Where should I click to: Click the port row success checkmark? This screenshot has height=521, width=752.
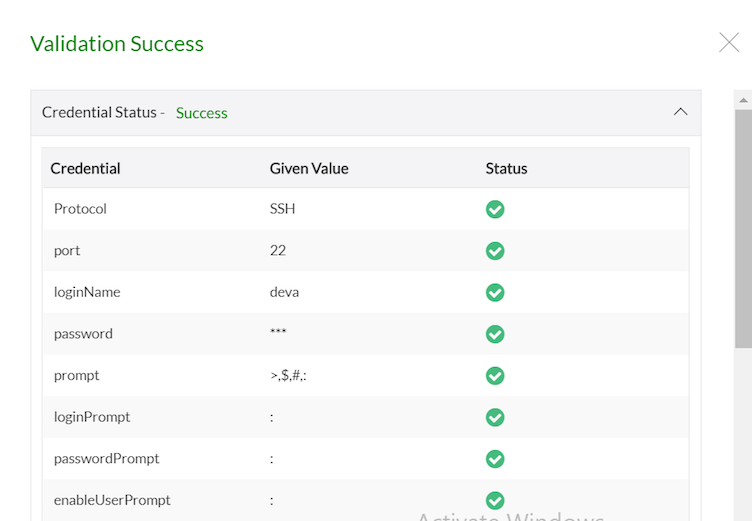tap(495, 251)
